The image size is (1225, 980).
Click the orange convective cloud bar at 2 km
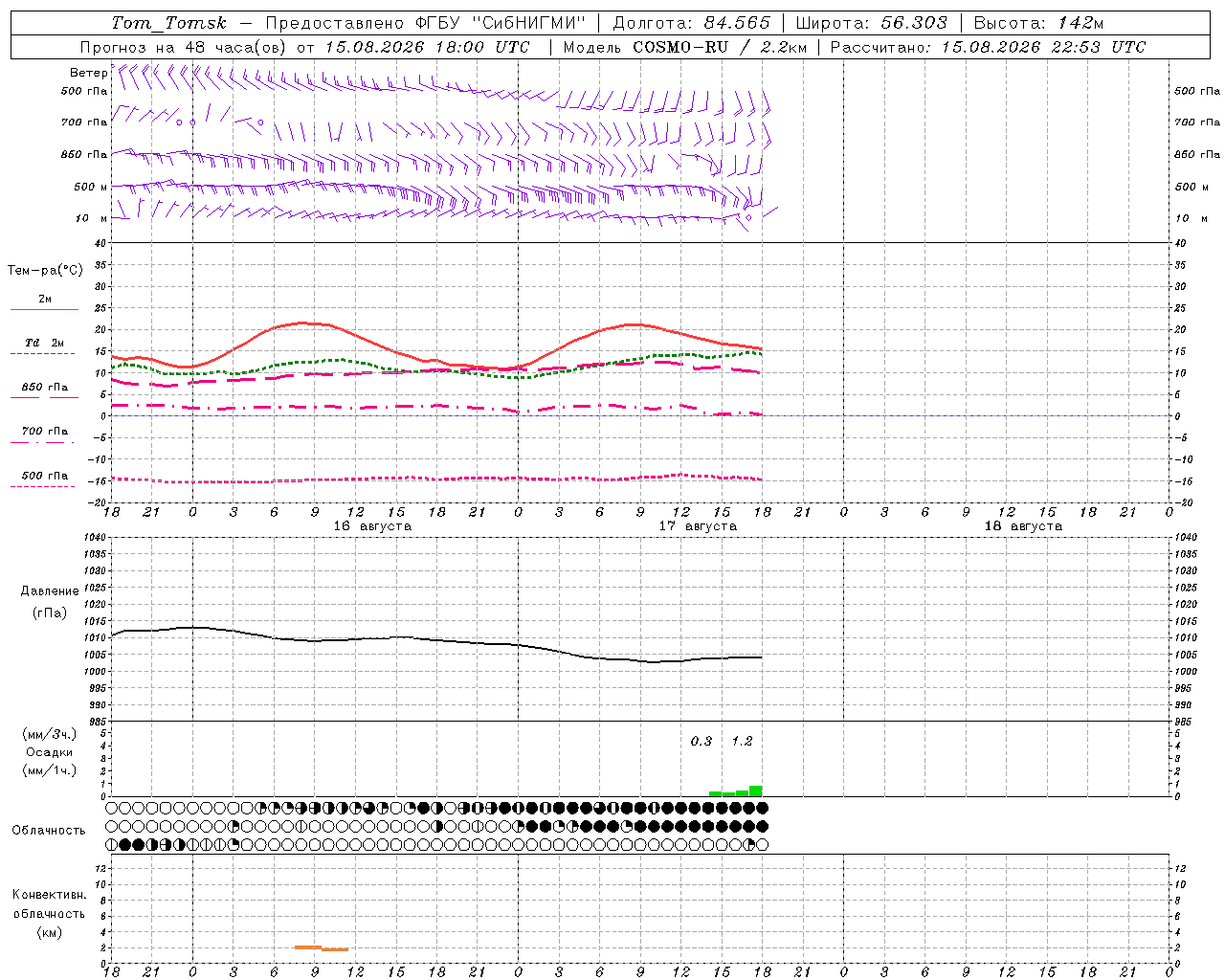(307, 947)
